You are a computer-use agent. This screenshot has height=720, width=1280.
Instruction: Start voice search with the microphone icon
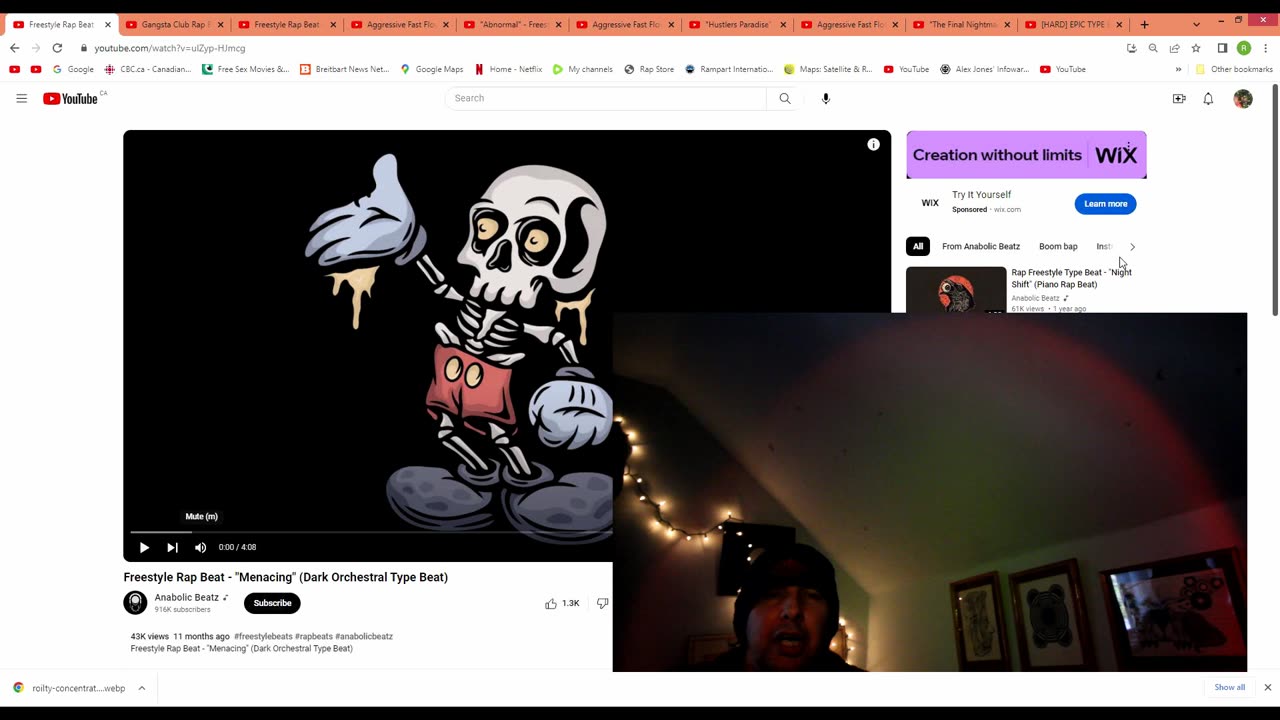click(826, 98)
